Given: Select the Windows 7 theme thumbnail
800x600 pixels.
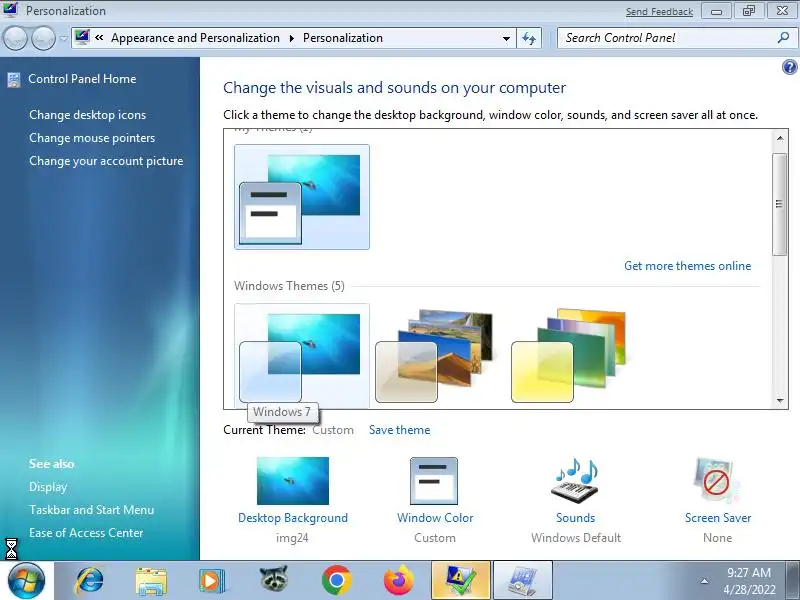Looking at the screenshot, I should [x=302, y=356].
